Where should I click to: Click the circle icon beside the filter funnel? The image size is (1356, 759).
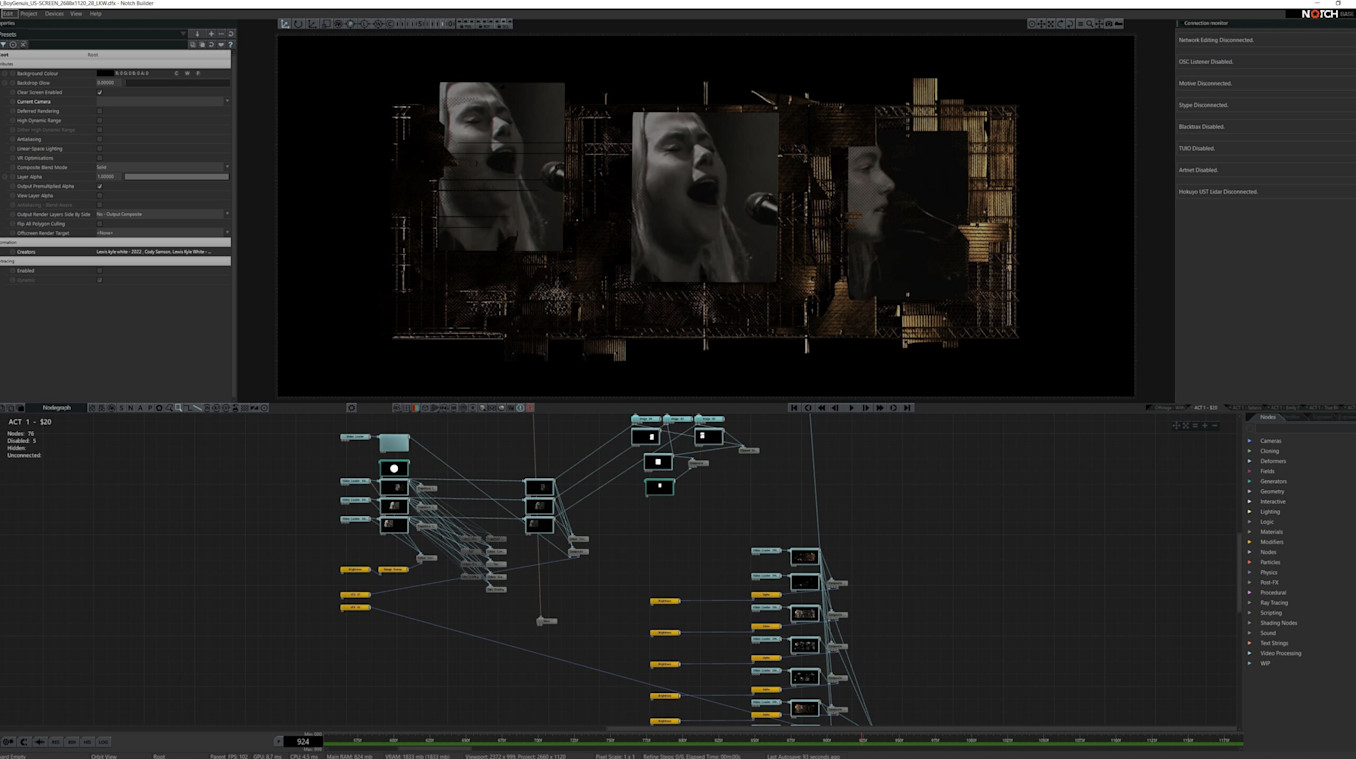13,44
